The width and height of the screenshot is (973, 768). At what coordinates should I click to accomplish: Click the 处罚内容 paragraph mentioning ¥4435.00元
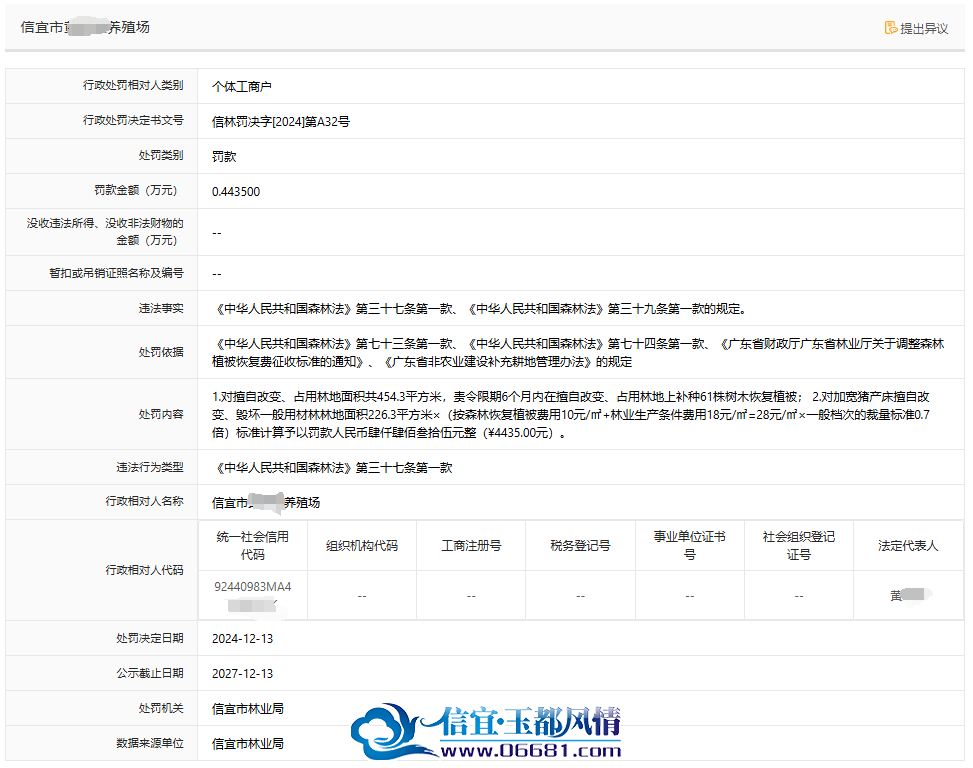point(571,414)
